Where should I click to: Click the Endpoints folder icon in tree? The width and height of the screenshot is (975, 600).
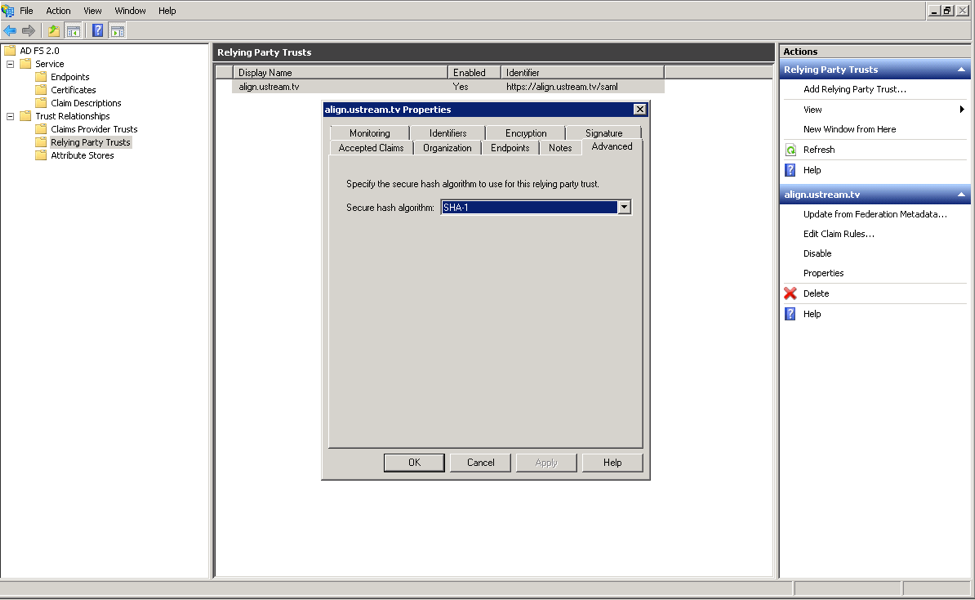pyautogui.click(x=41, y=76)
